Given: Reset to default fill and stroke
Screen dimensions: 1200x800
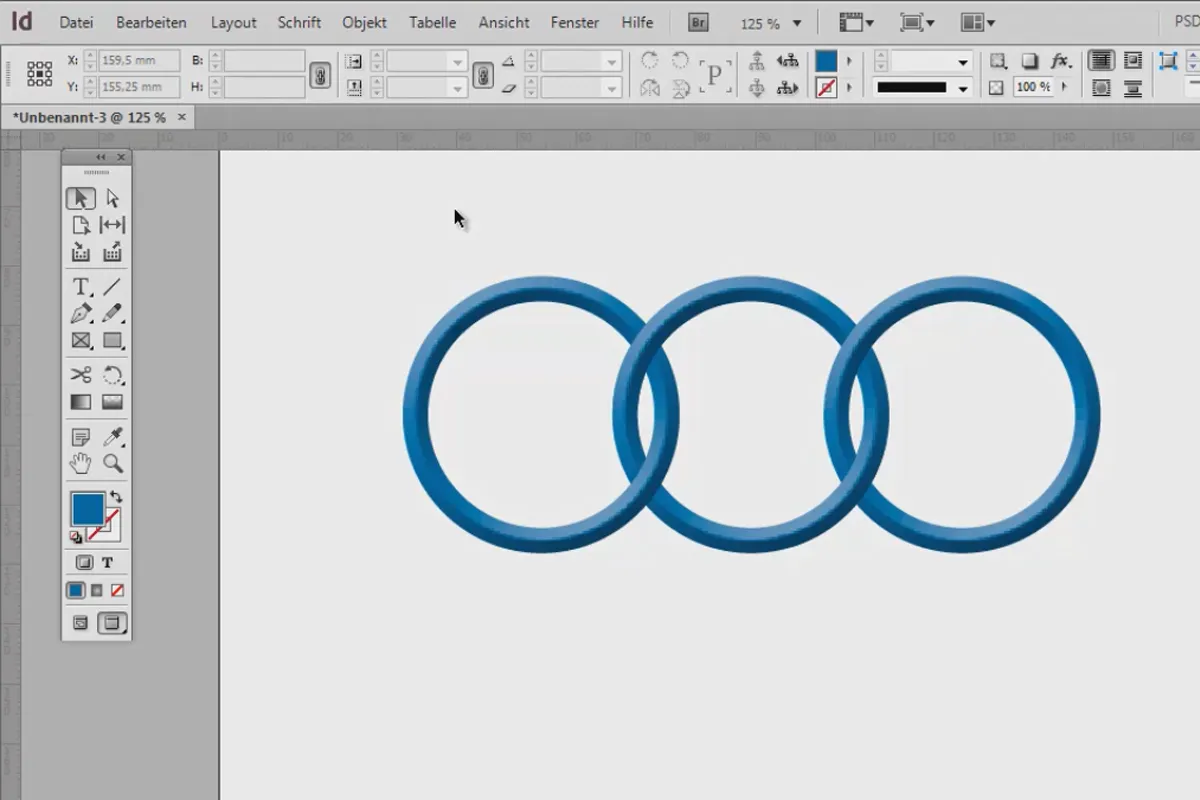Looking at the screenshot, I should pos(76,537).
